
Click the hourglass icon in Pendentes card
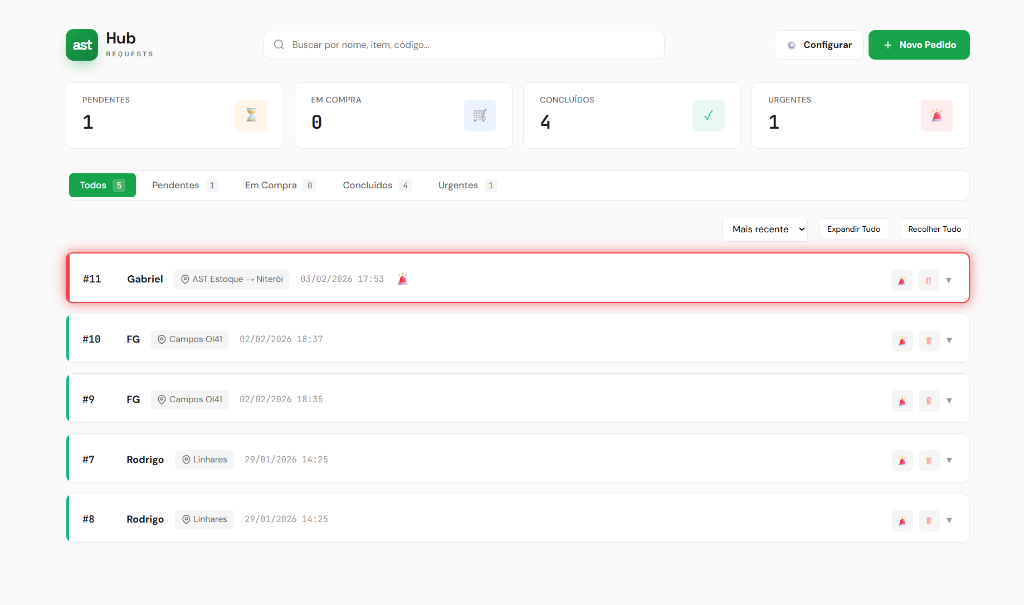pyautogui.click(x=251, y=116)
